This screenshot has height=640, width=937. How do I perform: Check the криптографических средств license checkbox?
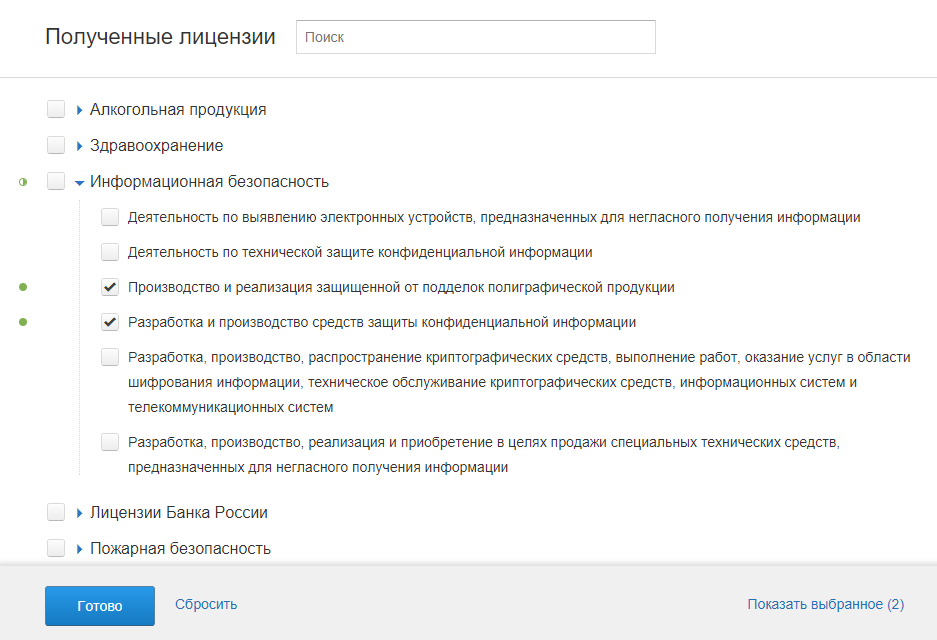(x=110, y=357)
